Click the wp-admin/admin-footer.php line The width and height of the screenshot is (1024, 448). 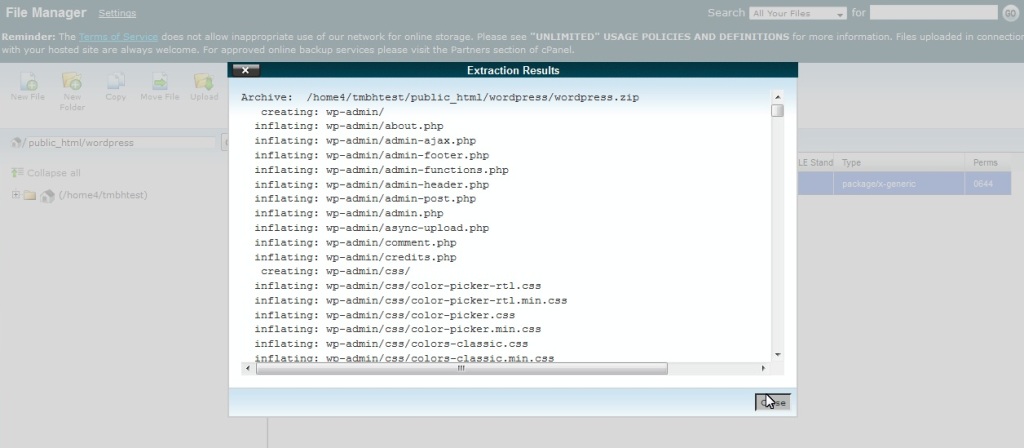372,155
